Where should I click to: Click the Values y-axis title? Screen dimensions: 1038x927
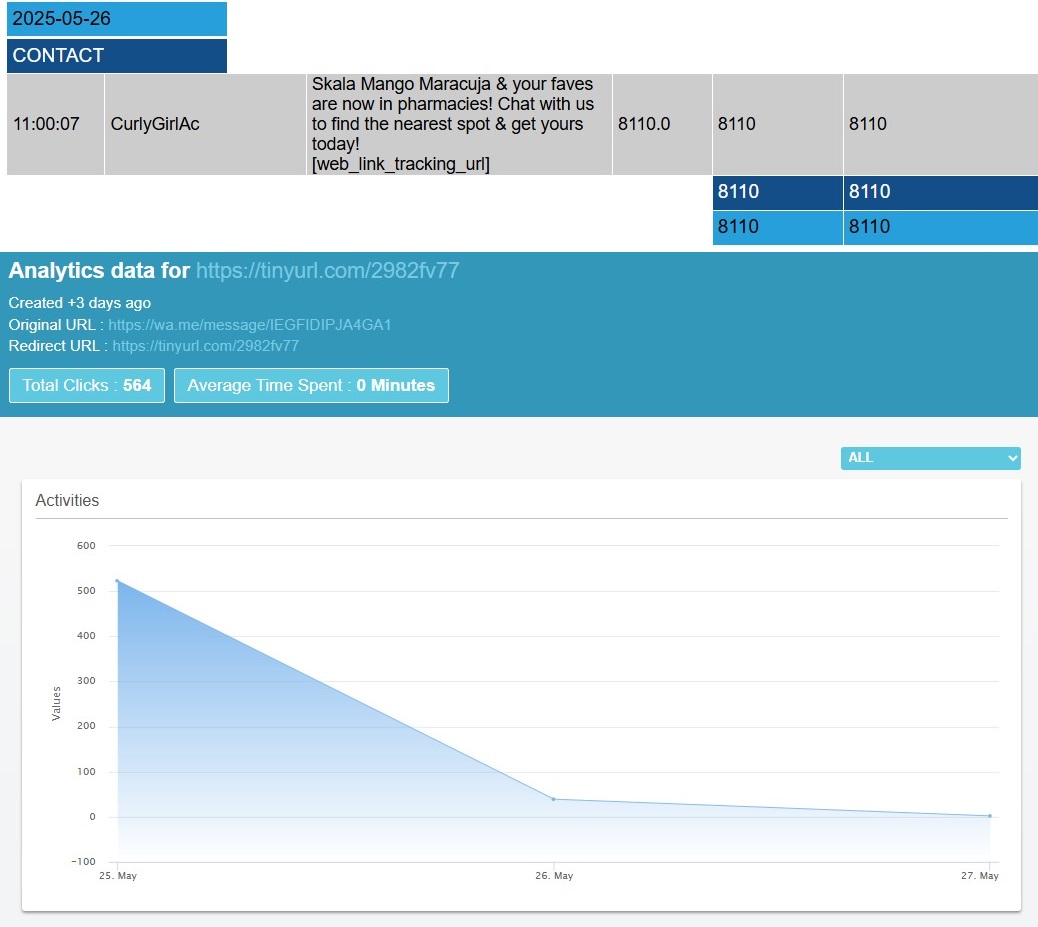(x=56, y=703)
